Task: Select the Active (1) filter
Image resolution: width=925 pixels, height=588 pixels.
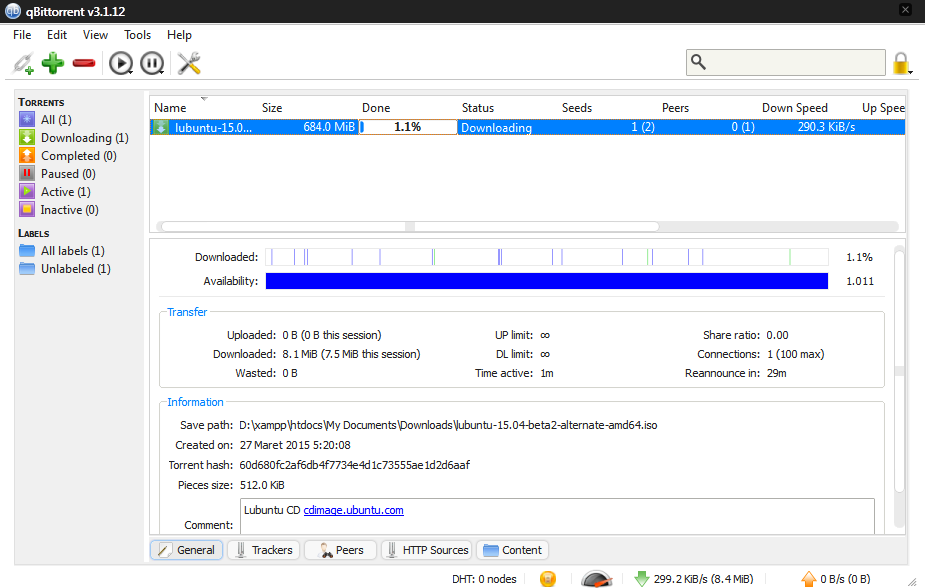Action: pyautogui.click(x=65, y=192)
